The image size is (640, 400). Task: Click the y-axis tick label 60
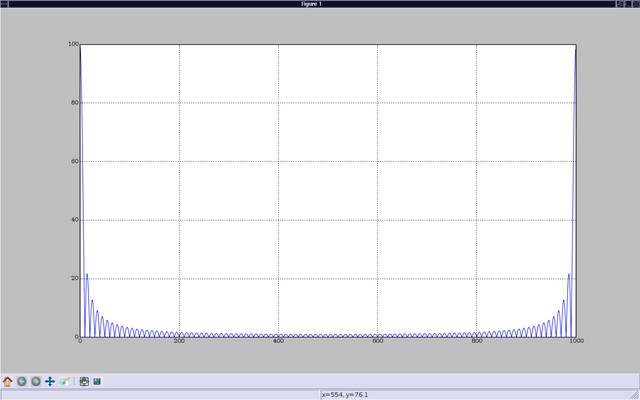pyautogui.click(x=75, y=161)
